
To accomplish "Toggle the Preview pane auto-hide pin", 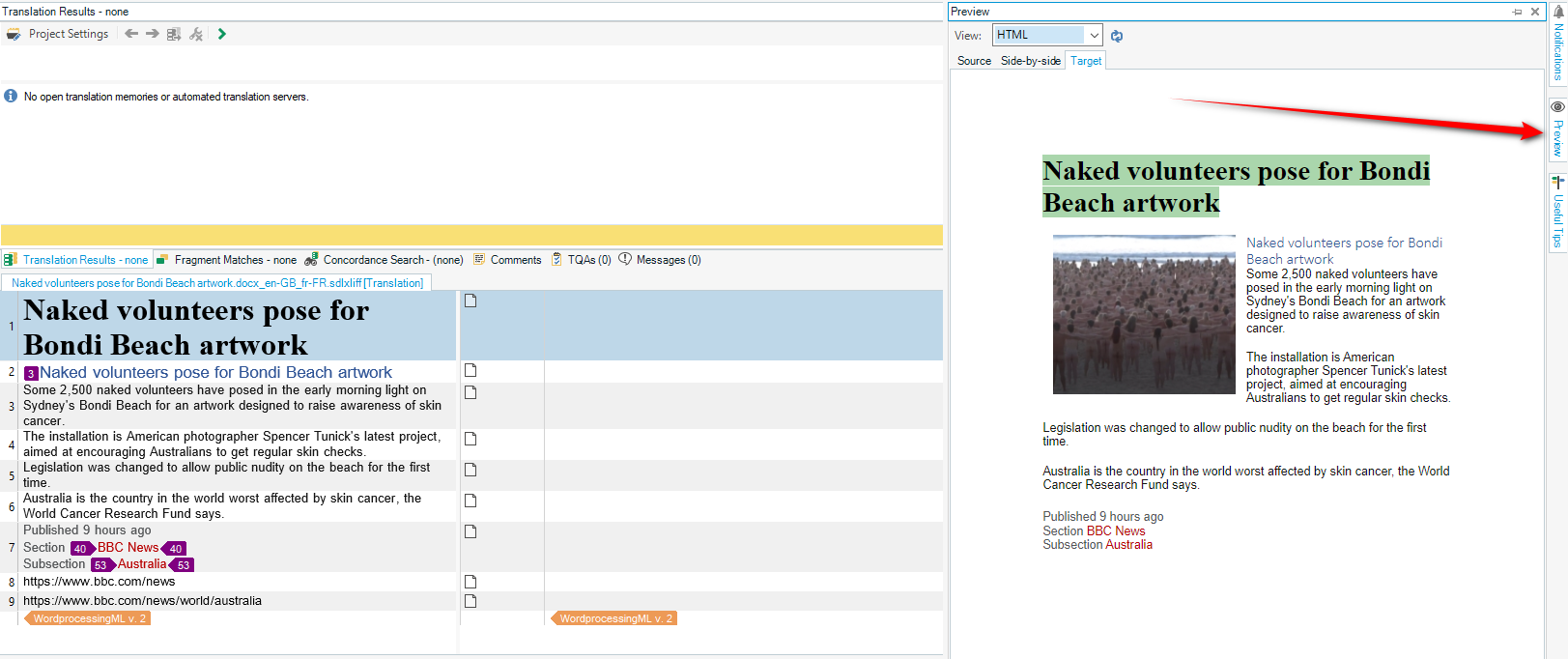I will (x=1517, y=12).
